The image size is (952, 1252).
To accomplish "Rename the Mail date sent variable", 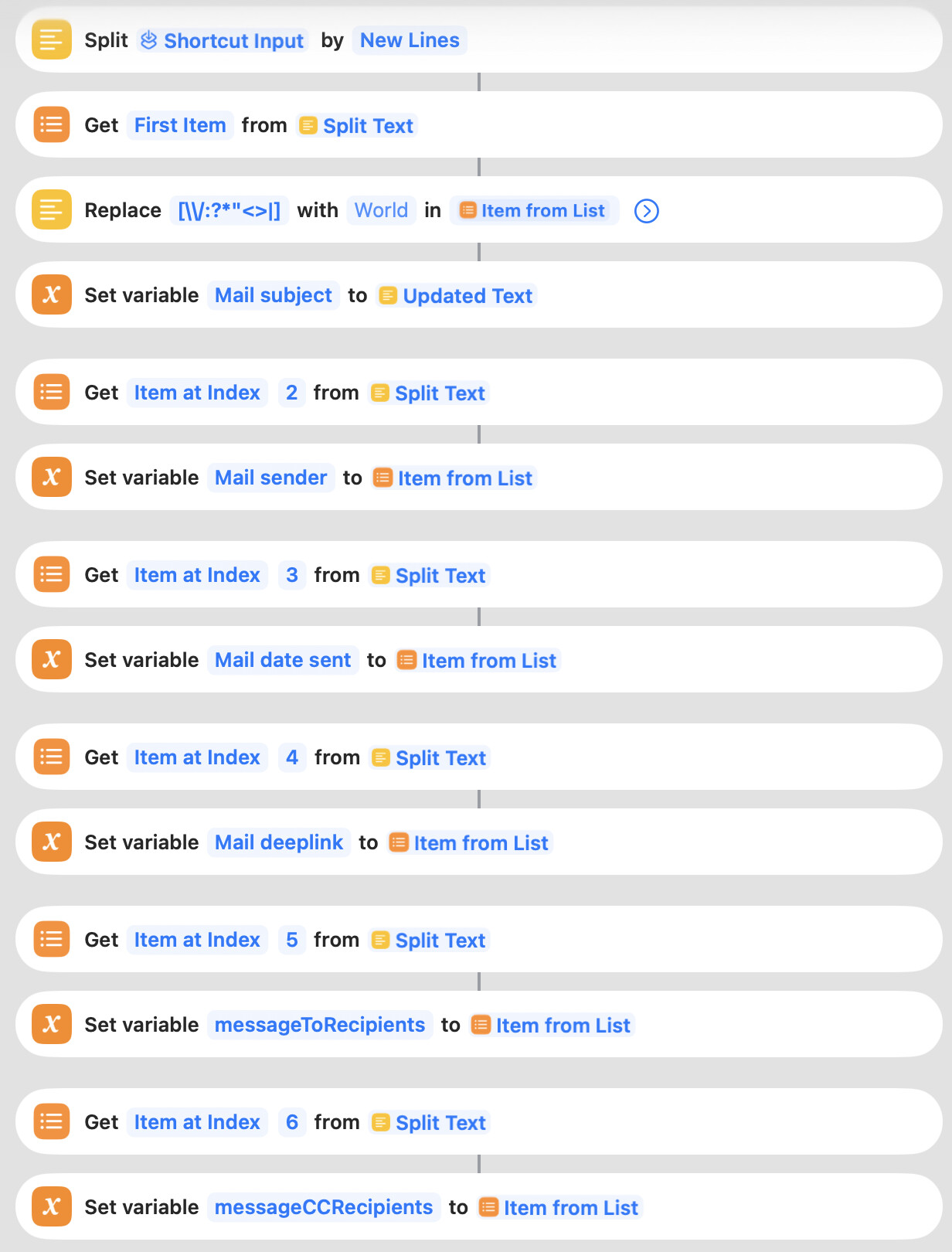I will [x=283, y=660].
